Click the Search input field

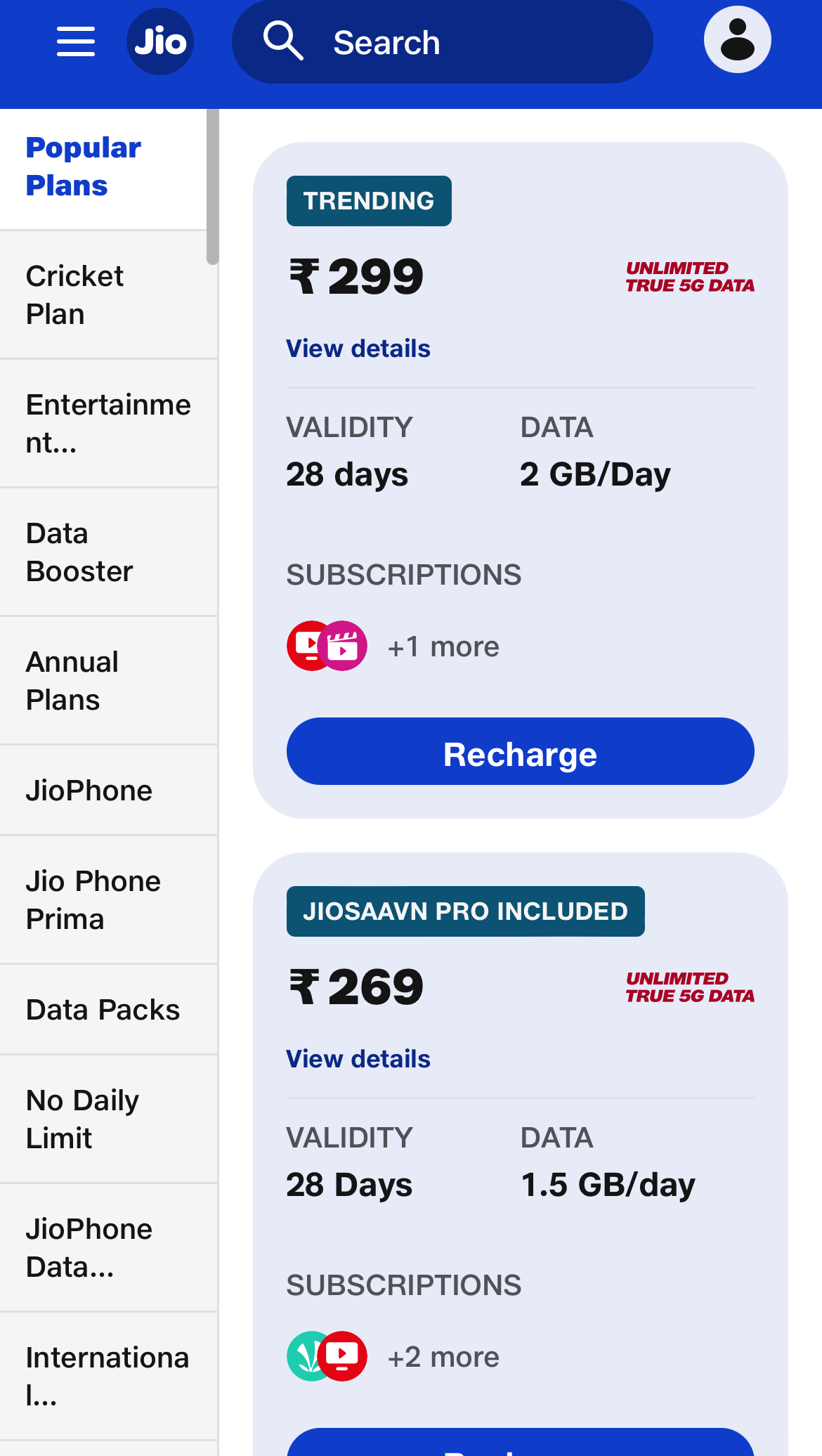[443, 41]
